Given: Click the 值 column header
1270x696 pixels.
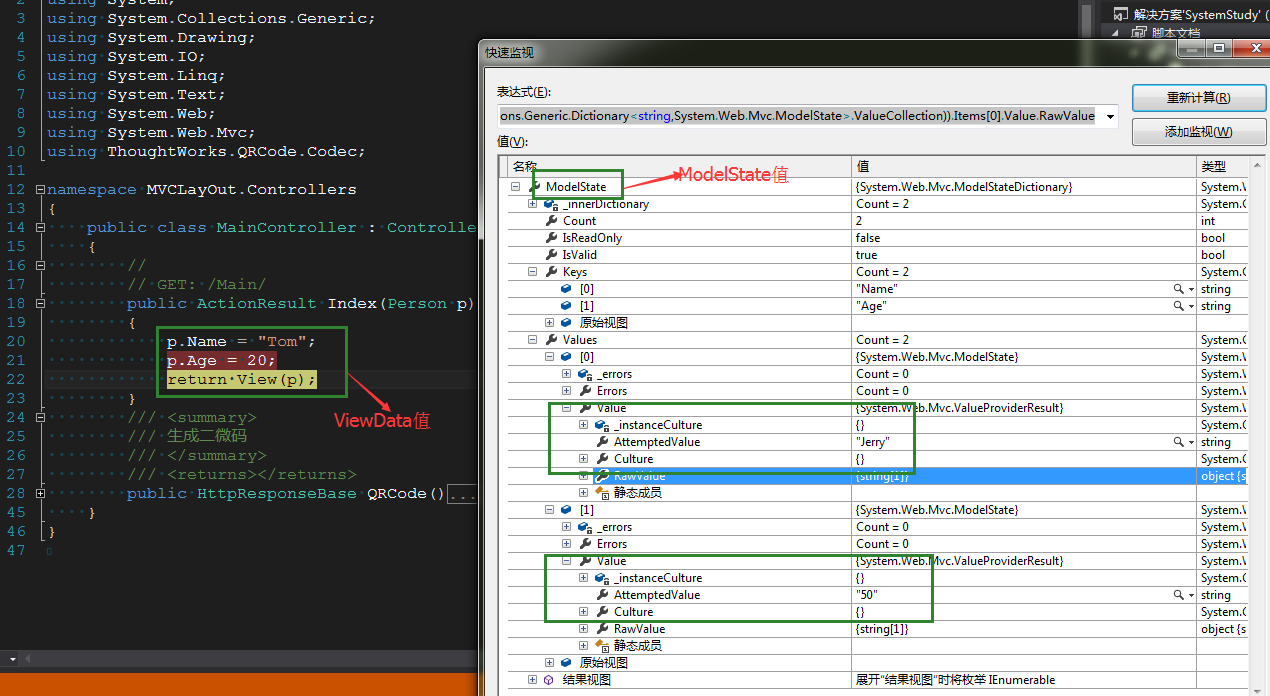Looking at the screenshot, I should pos(1024,166).
